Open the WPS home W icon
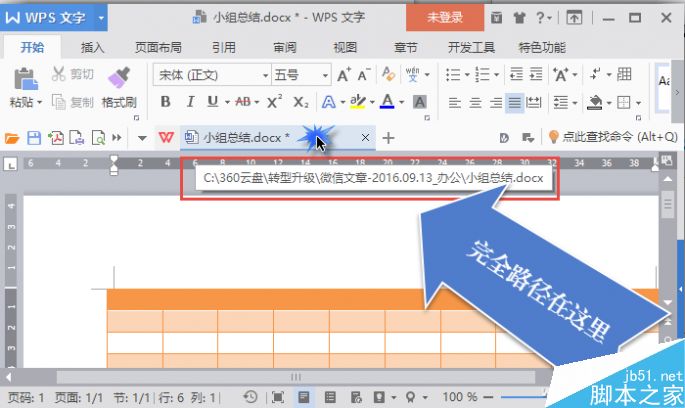The height and width of the screenshot is (408, 685). point(166,138)
